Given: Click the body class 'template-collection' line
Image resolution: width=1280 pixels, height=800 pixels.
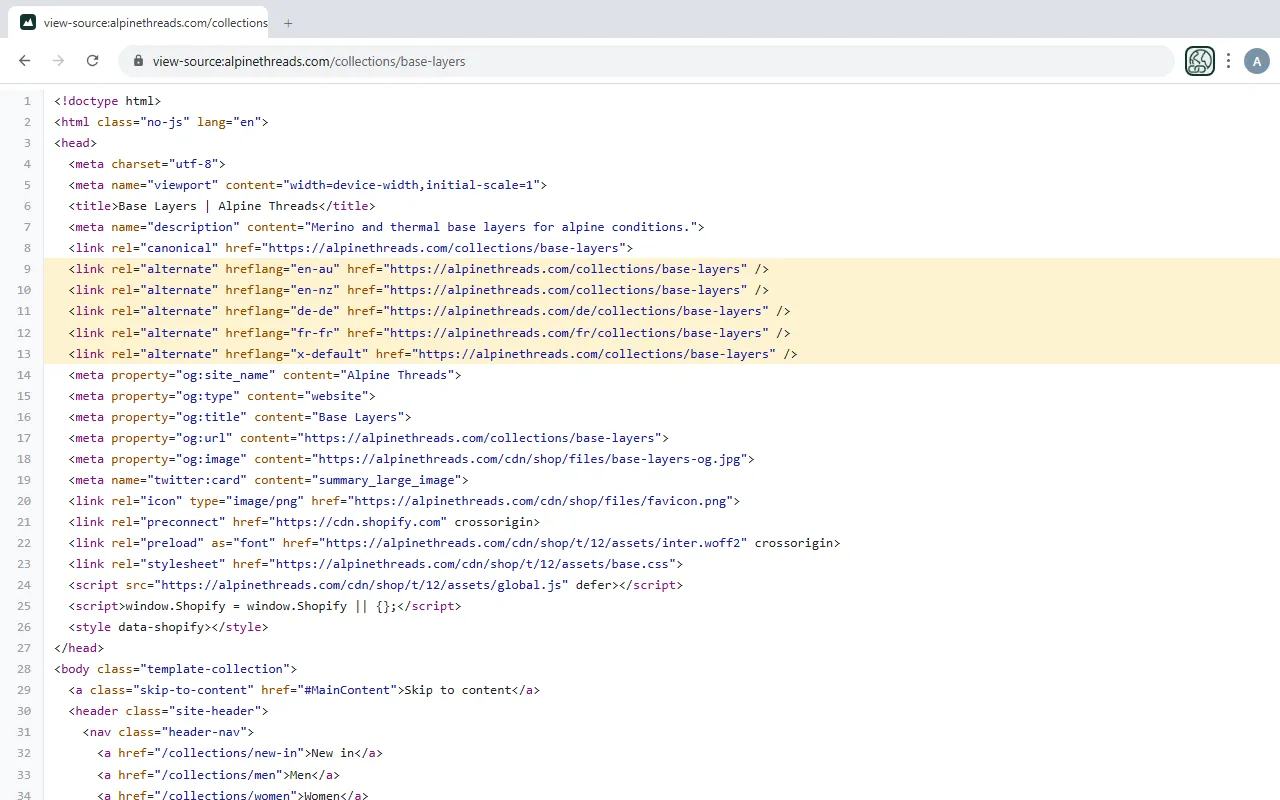Looking at the screenshot, I should coord(175,669).
